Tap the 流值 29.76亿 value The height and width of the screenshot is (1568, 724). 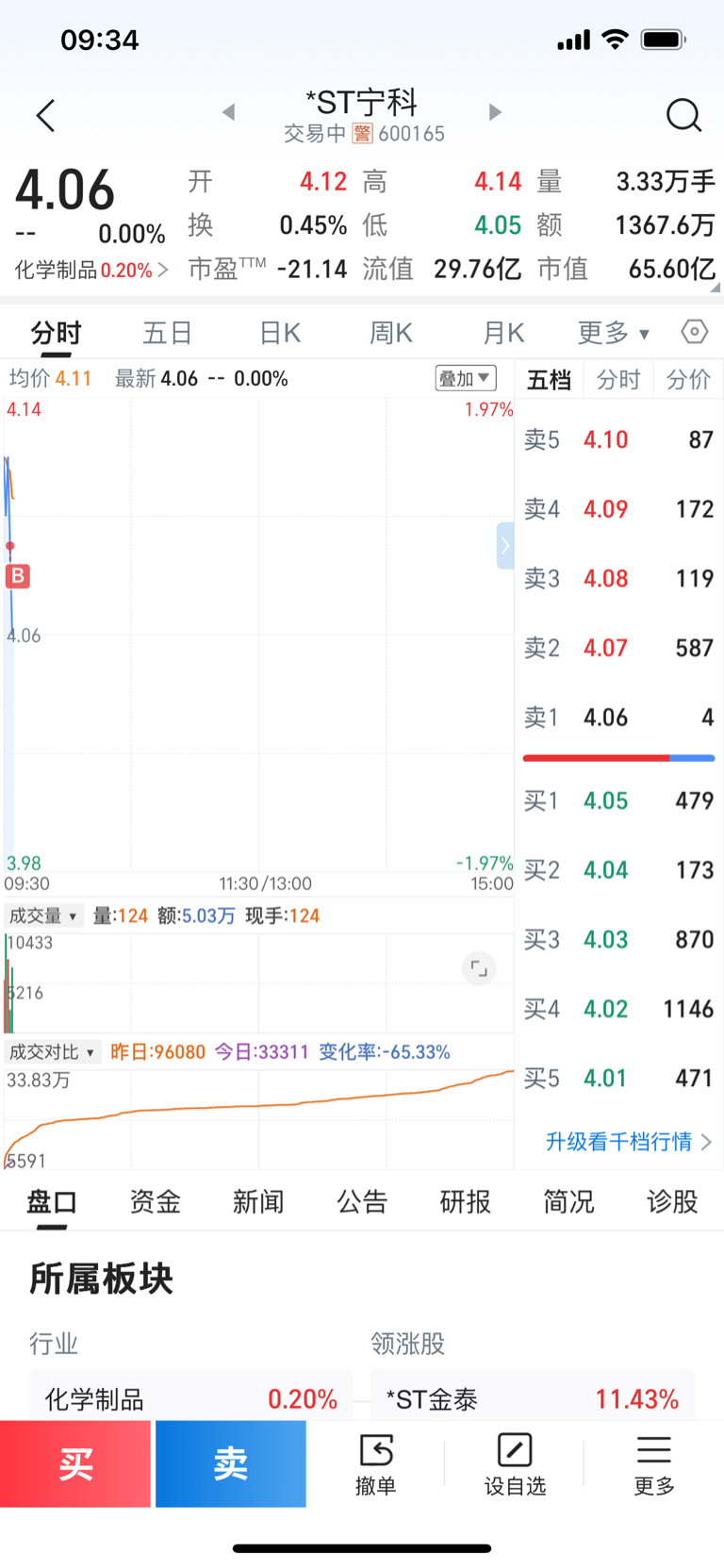tap(477, 270)
